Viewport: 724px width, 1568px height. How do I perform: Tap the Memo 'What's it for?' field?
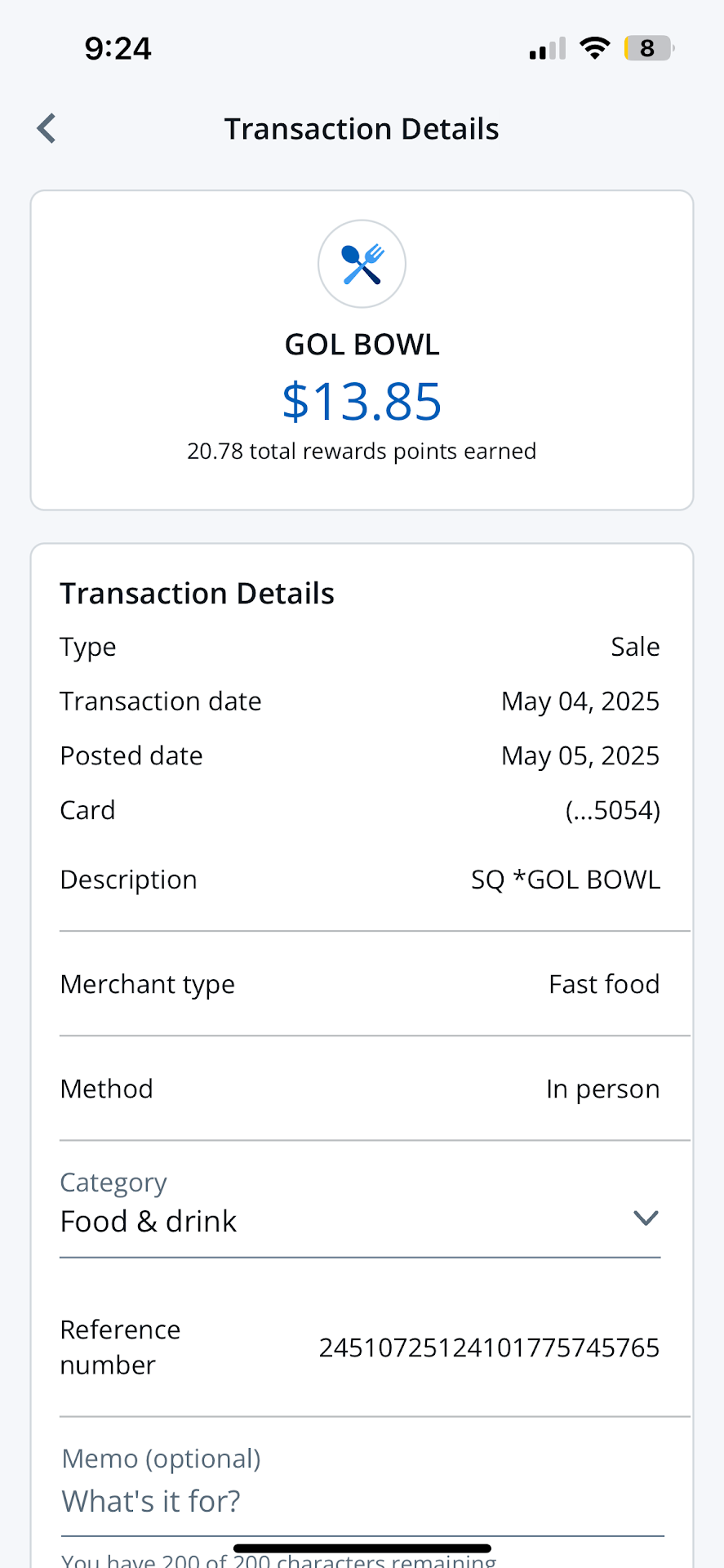click(362, 1501)
